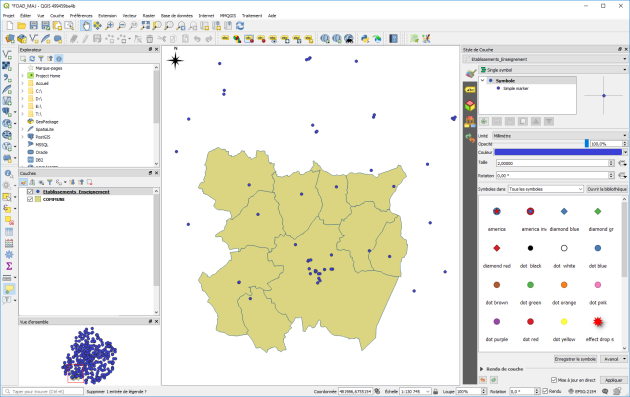Click the blue Couleur swatch
The height and width of the screenshot is (397, 630).
click(x=558, y=152)
